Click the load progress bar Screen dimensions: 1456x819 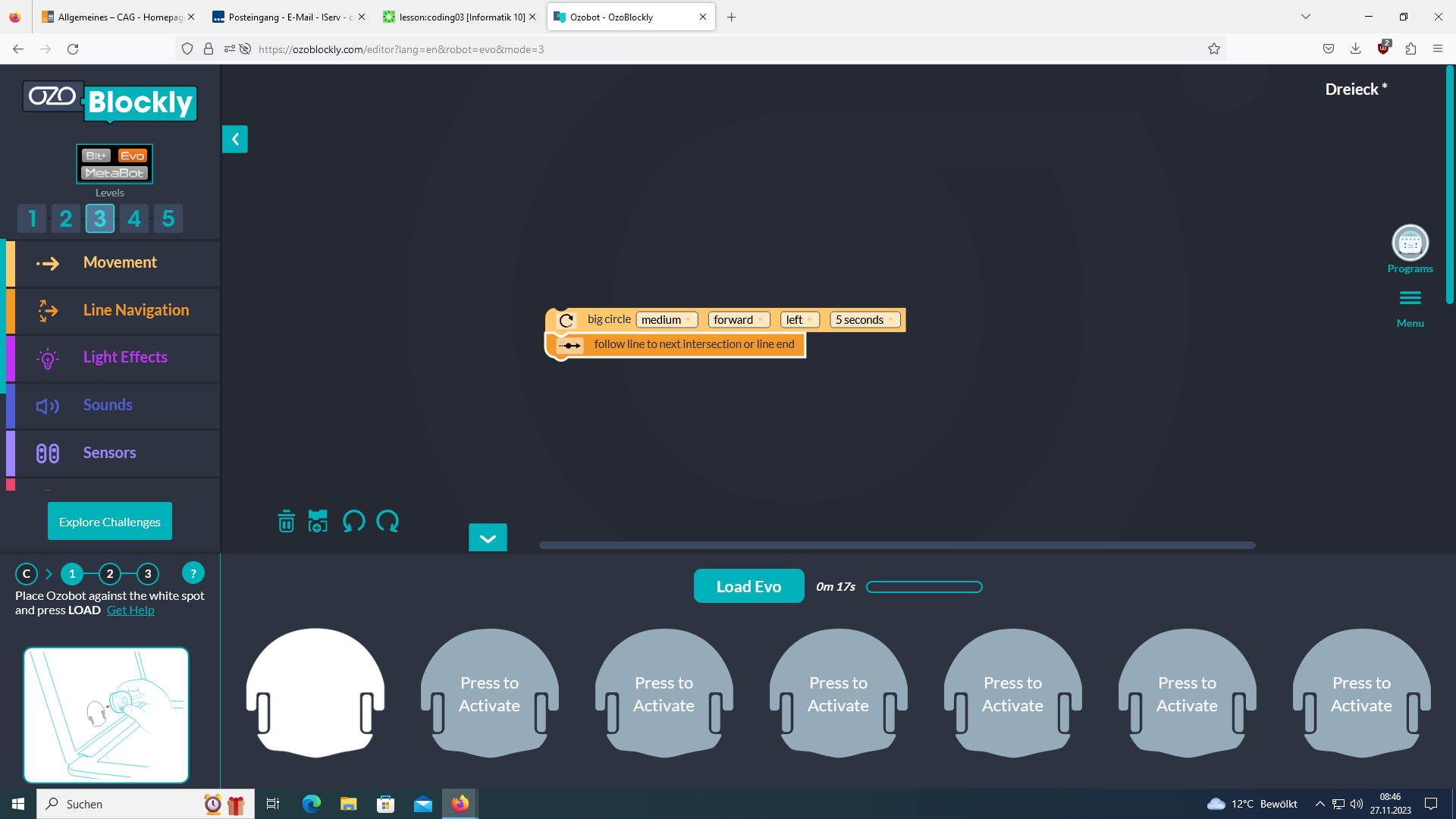point(924,587)
